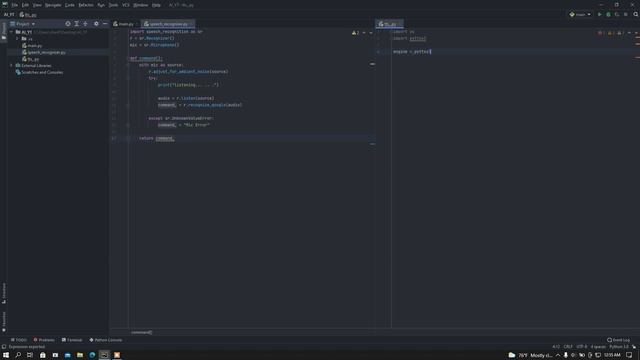Viewport: 640px width, 360px height.
Task: Open the Project panel settings gear
Action: [96, 24]
